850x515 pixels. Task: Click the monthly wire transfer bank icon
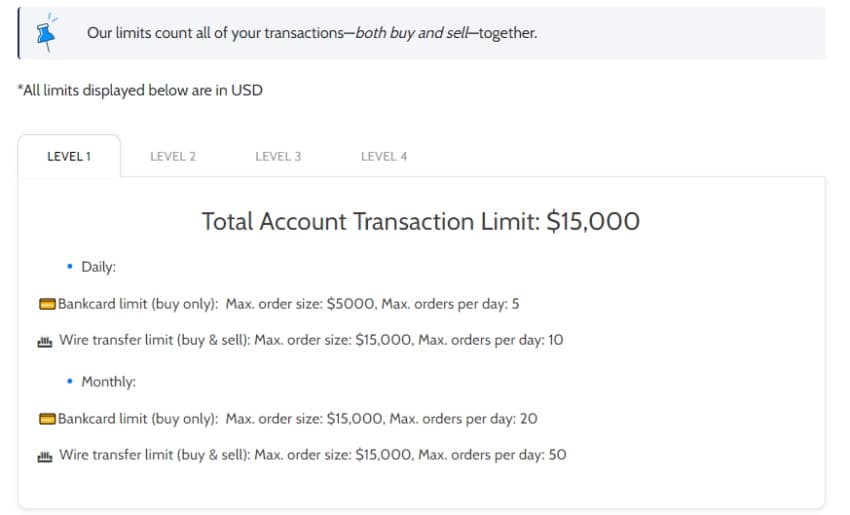45,456
